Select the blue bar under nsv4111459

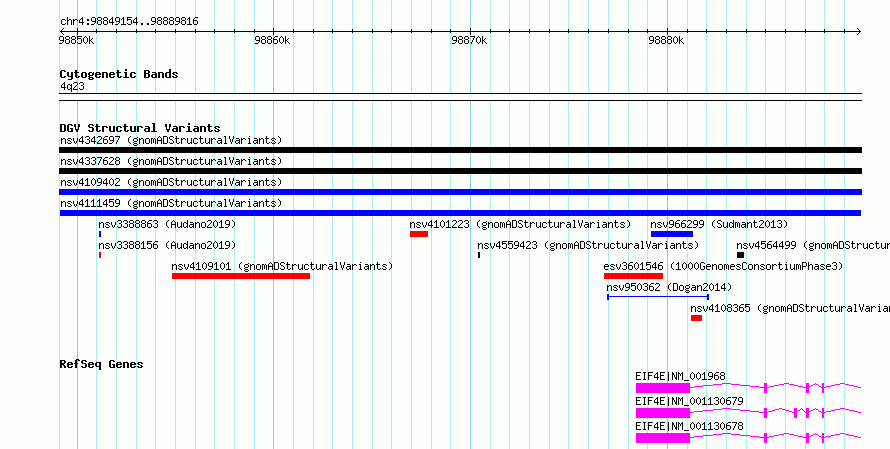[460, 213]
